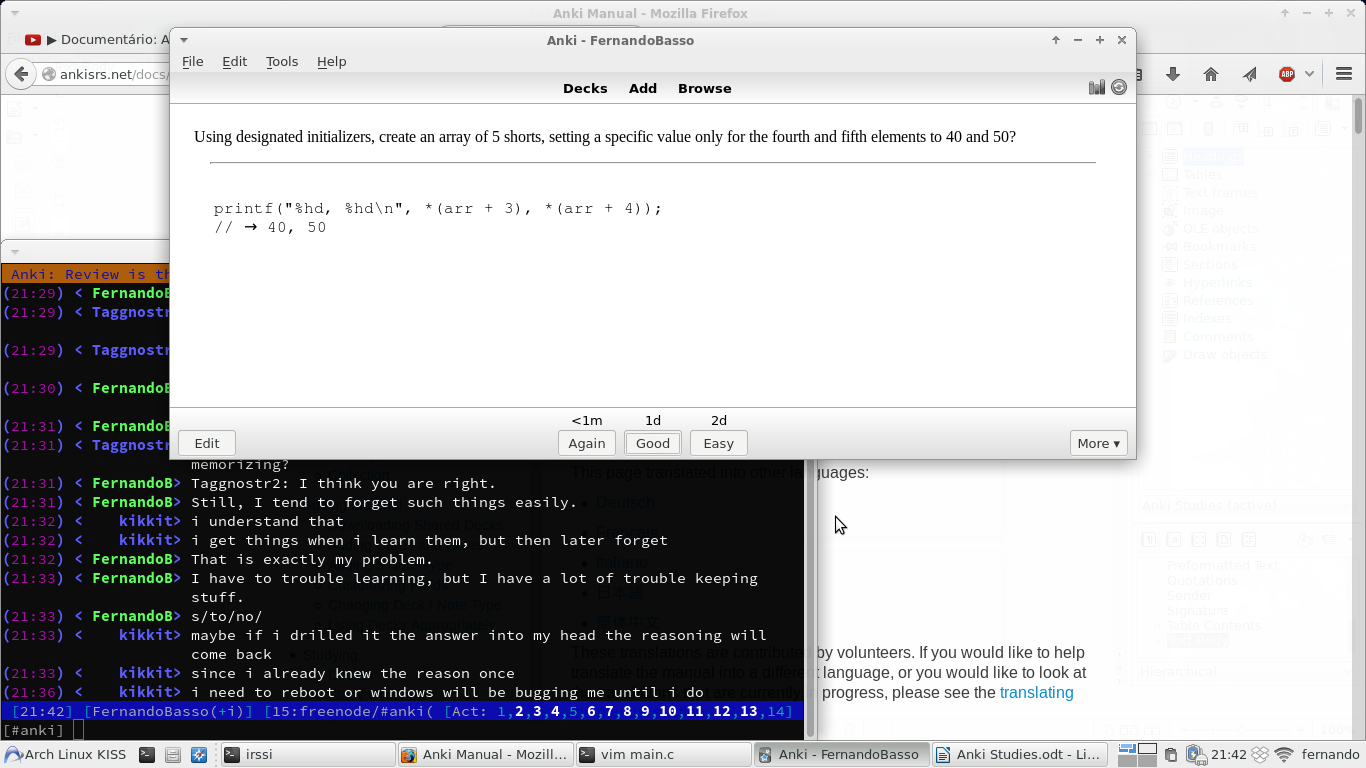Switch to Anki Manual Firefox taskbar entry
This screenshot has height=768, width=1366.
tap(485, 755)
